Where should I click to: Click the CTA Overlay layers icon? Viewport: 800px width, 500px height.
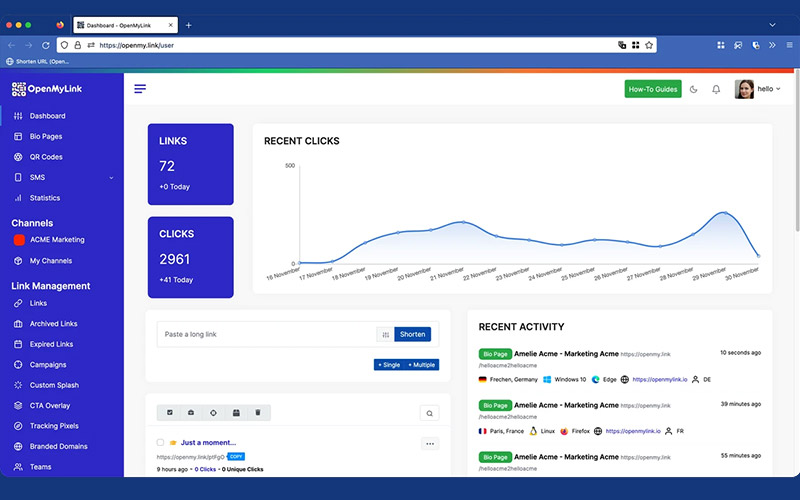point(18,405)
